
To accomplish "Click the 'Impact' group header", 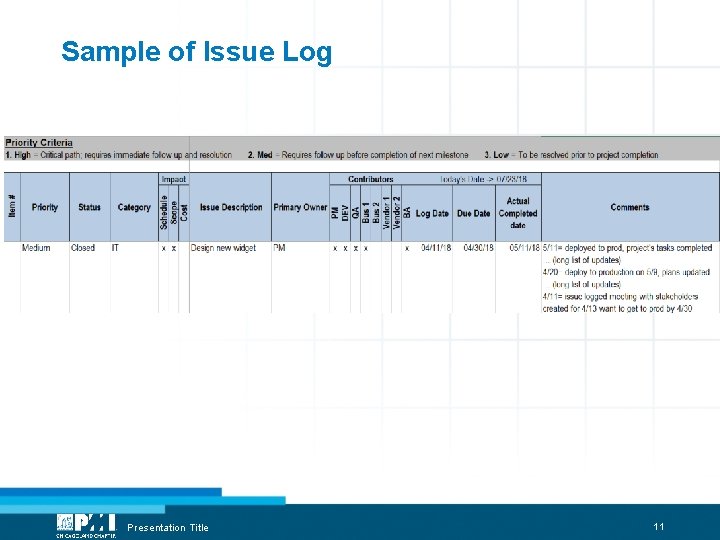I will coord(174,180).
